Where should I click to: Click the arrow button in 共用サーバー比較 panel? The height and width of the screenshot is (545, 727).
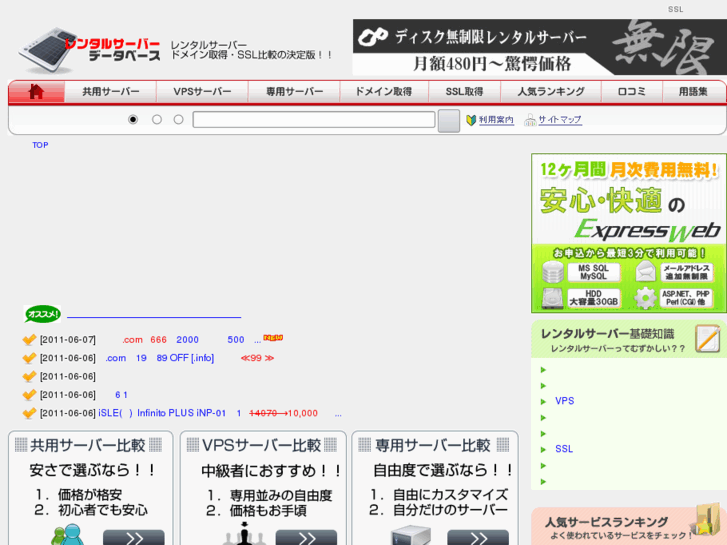point(134,538)
